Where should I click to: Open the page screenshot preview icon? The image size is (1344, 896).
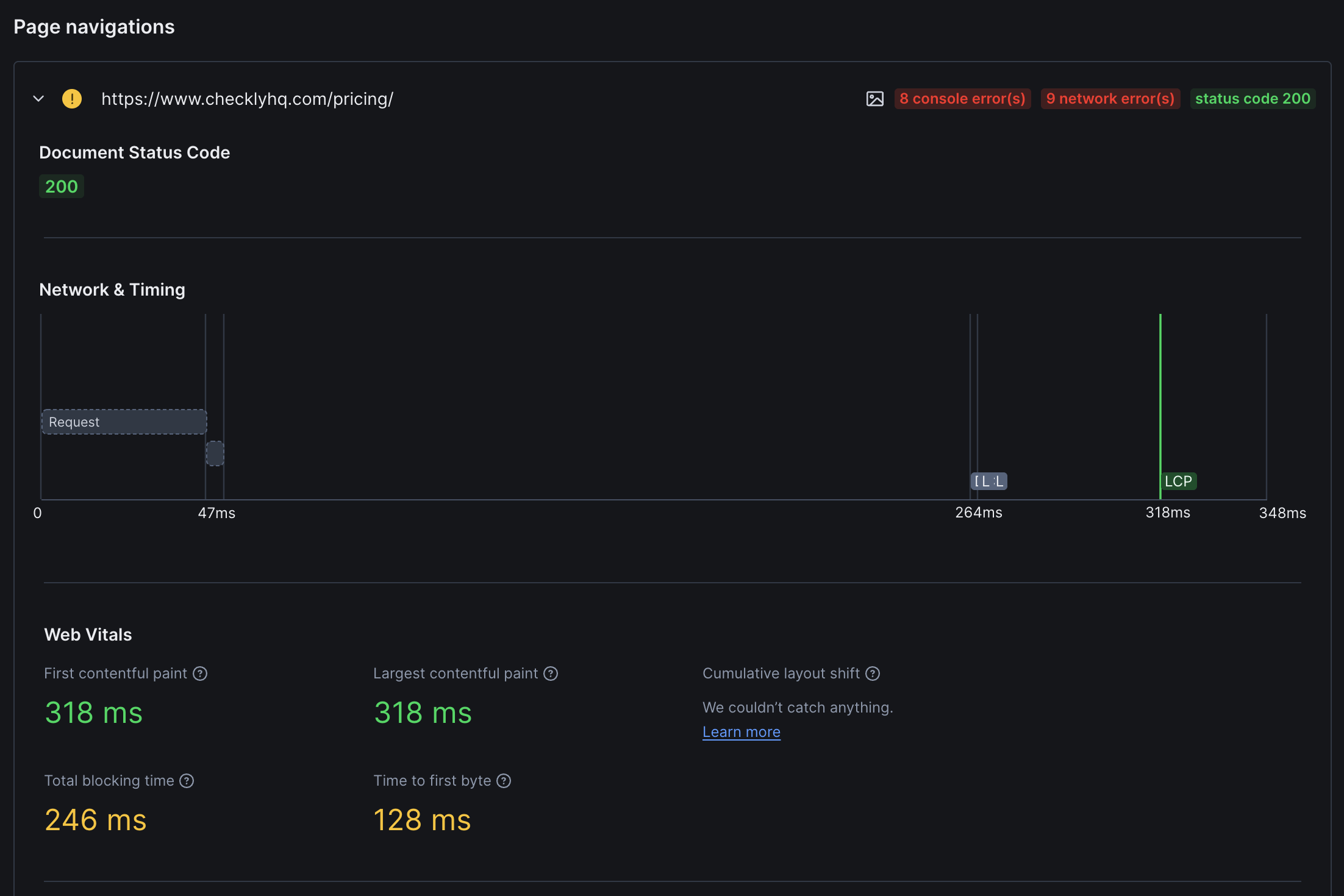pyautogui.click(x=875, y=98)
